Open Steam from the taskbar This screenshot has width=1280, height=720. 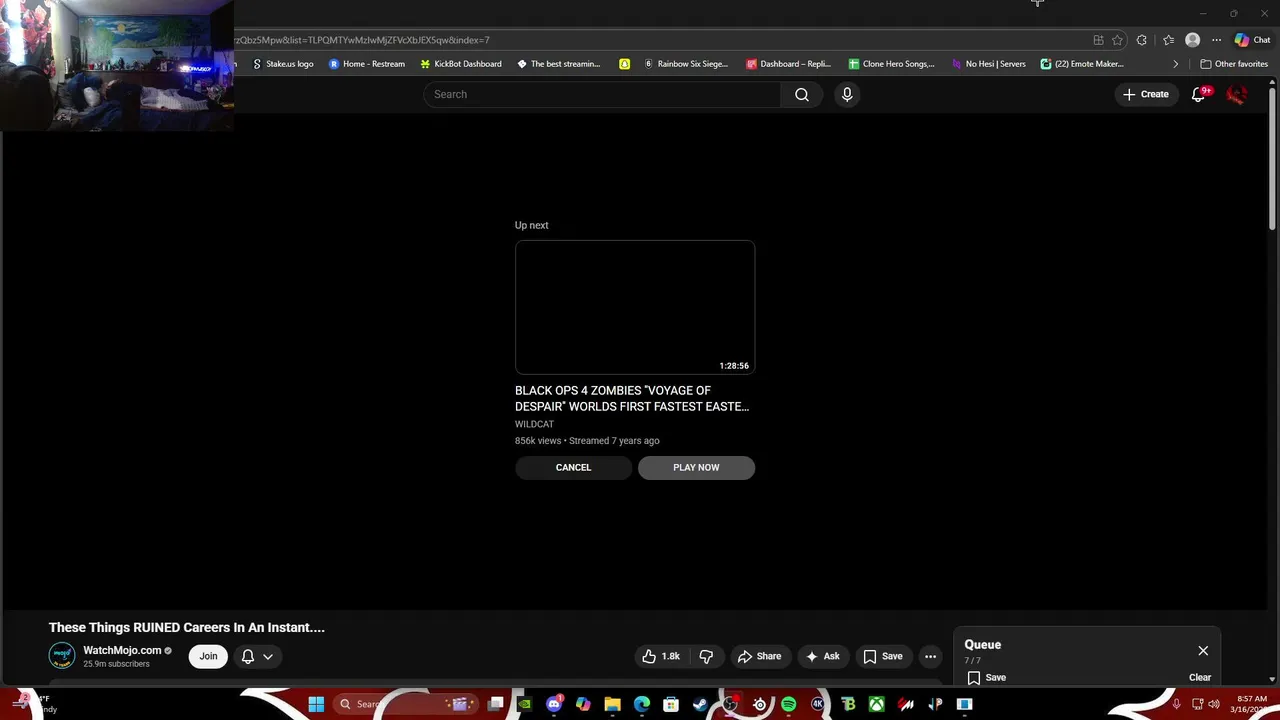click(700, 704)
